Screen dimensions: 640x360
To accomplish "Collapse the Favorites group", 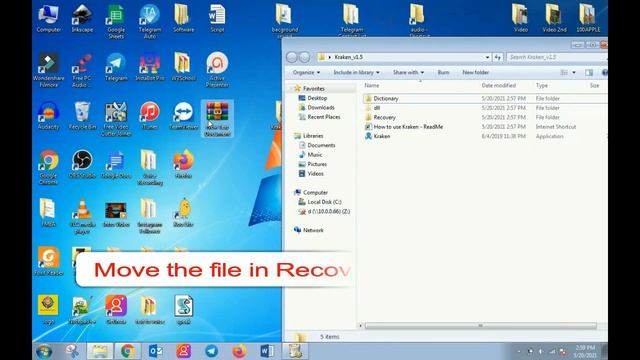I will (291, 89).
